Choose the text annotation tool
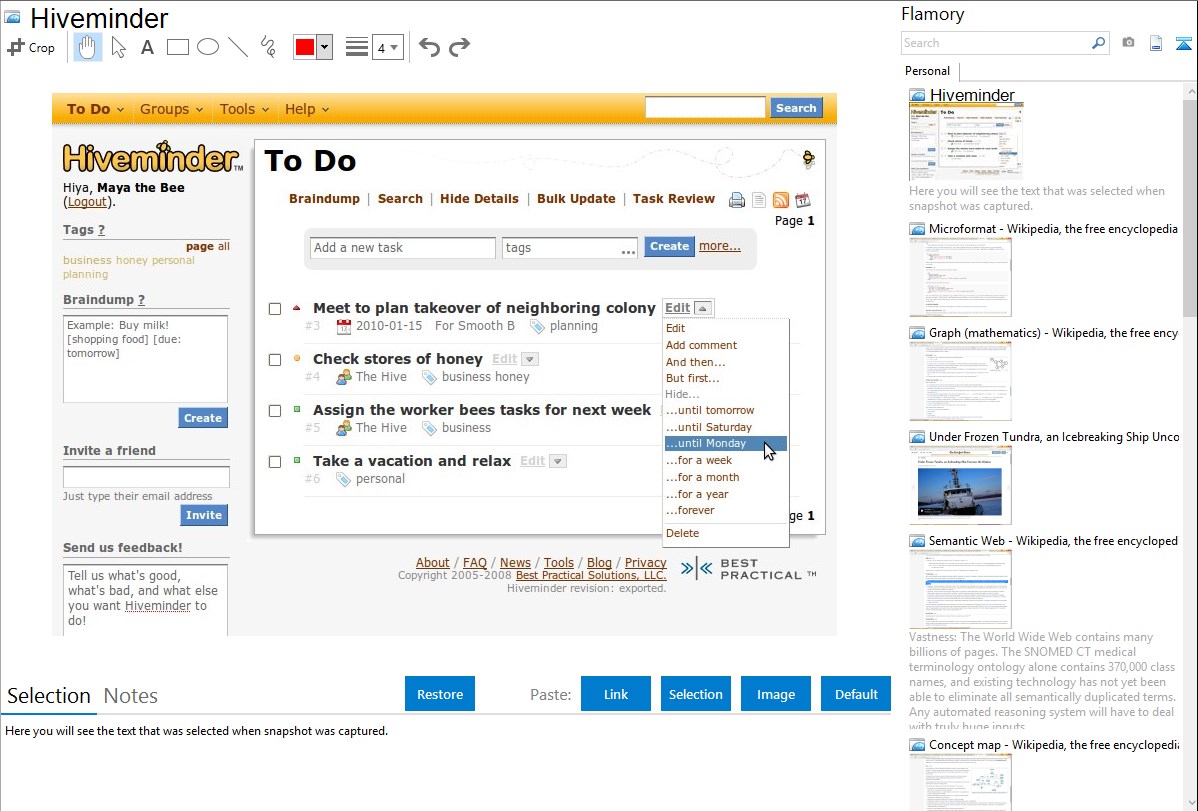Viewport: 1198px width, 811px height. (x=147, y=47)
